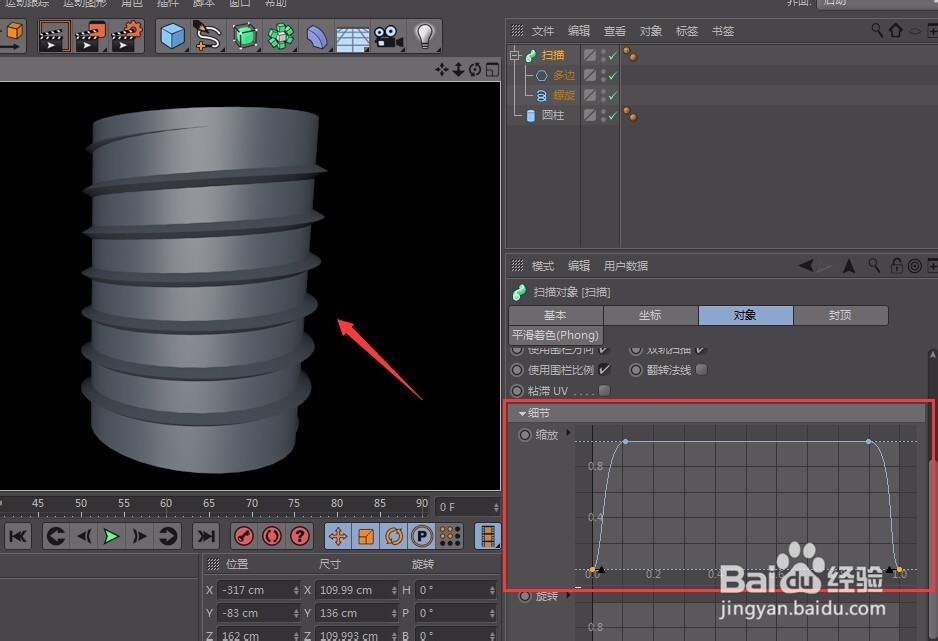Click the render settings clapperboard with gear
Viewport: 938px width, 641px height.
tap(126, 38)
